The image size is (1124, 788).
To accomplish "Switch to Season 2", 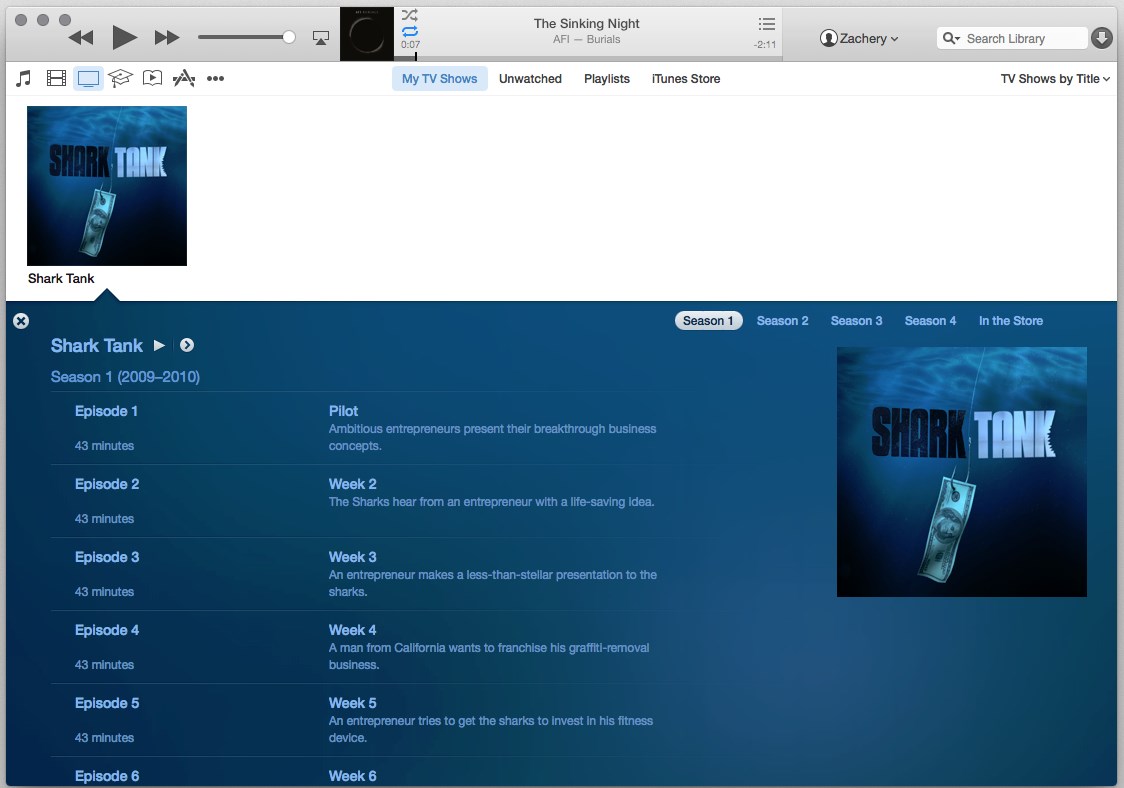I will coord(782,321).
